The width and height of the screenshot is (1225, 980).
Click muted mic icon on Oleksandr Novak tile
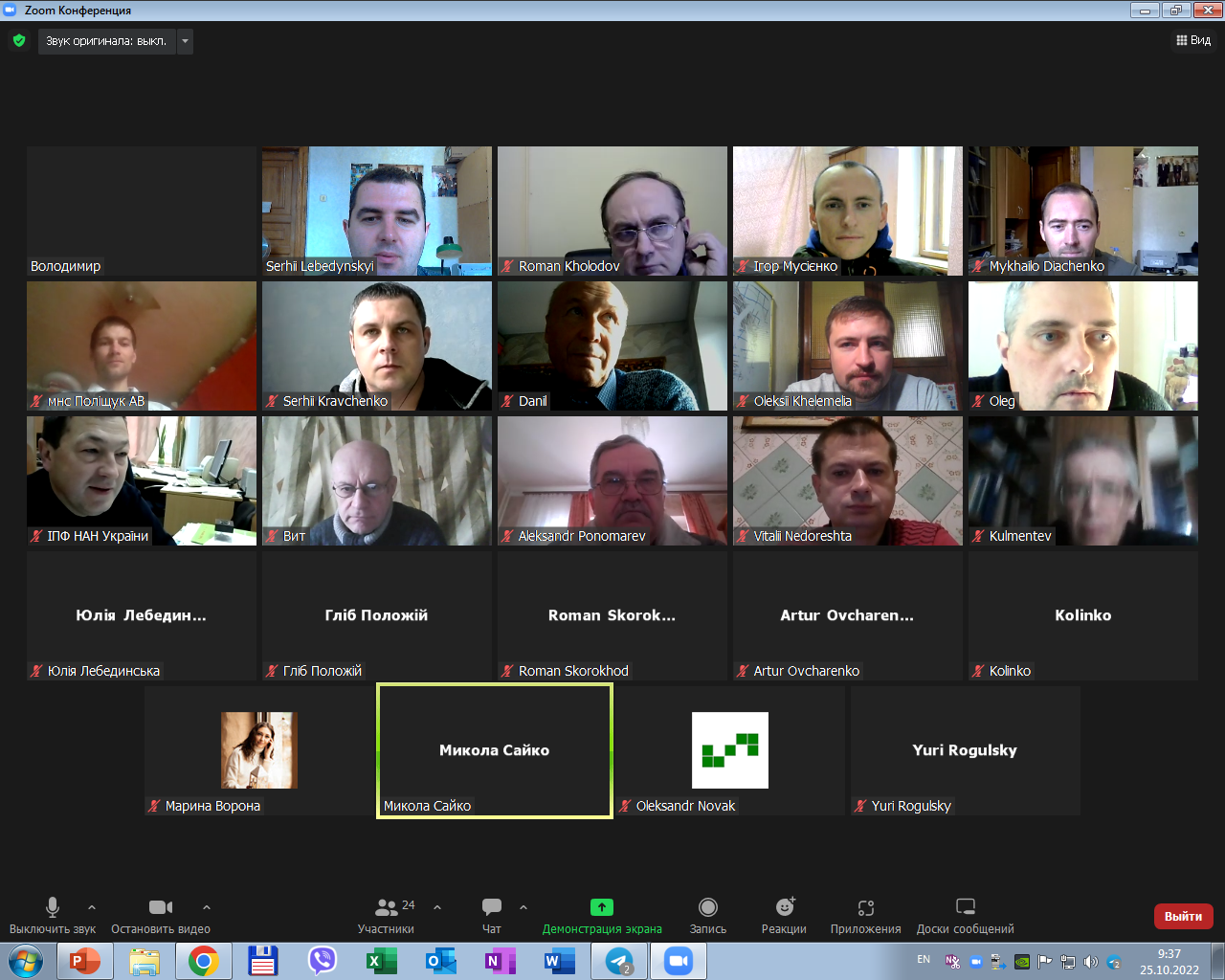[x=625, y=806]
